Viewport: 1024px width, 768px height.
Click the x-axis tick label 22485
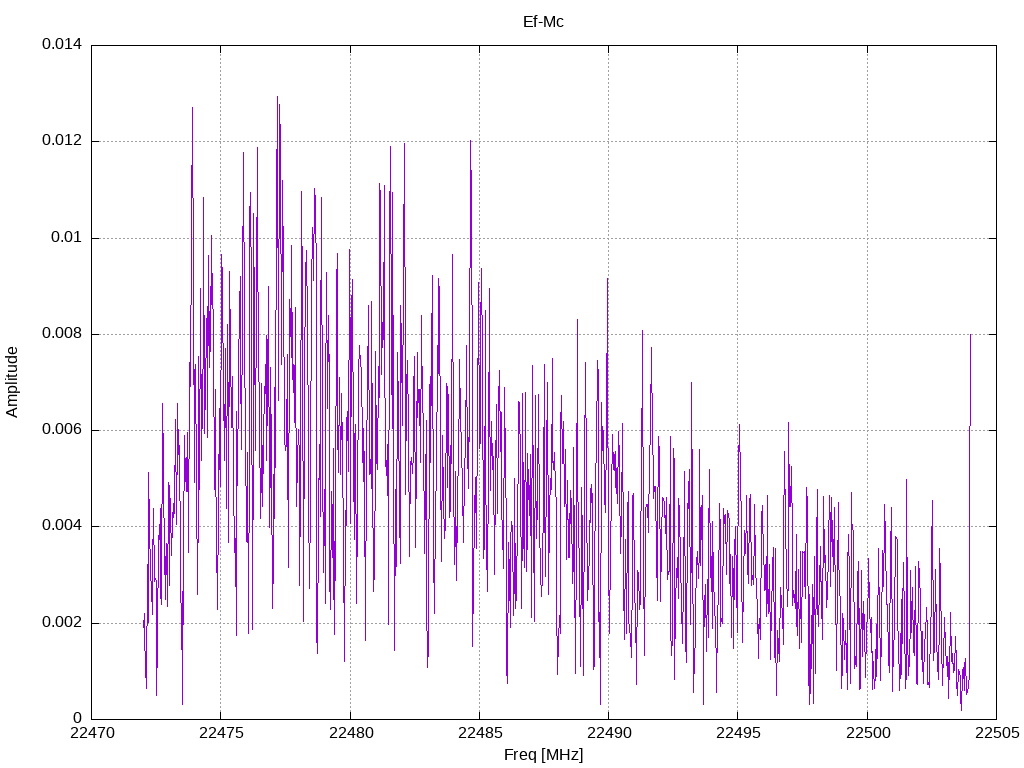[x=480, y=733]
